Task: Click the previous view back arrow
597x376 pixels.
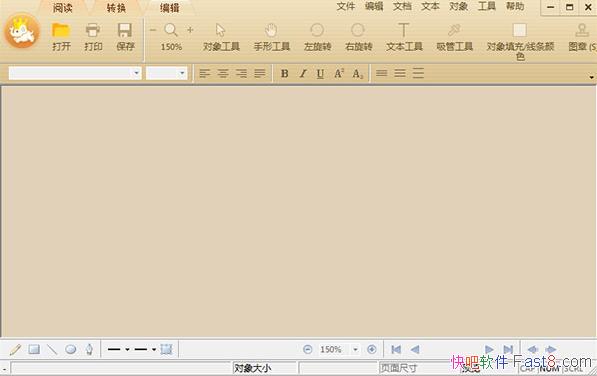Action: (x=532, y=349)
